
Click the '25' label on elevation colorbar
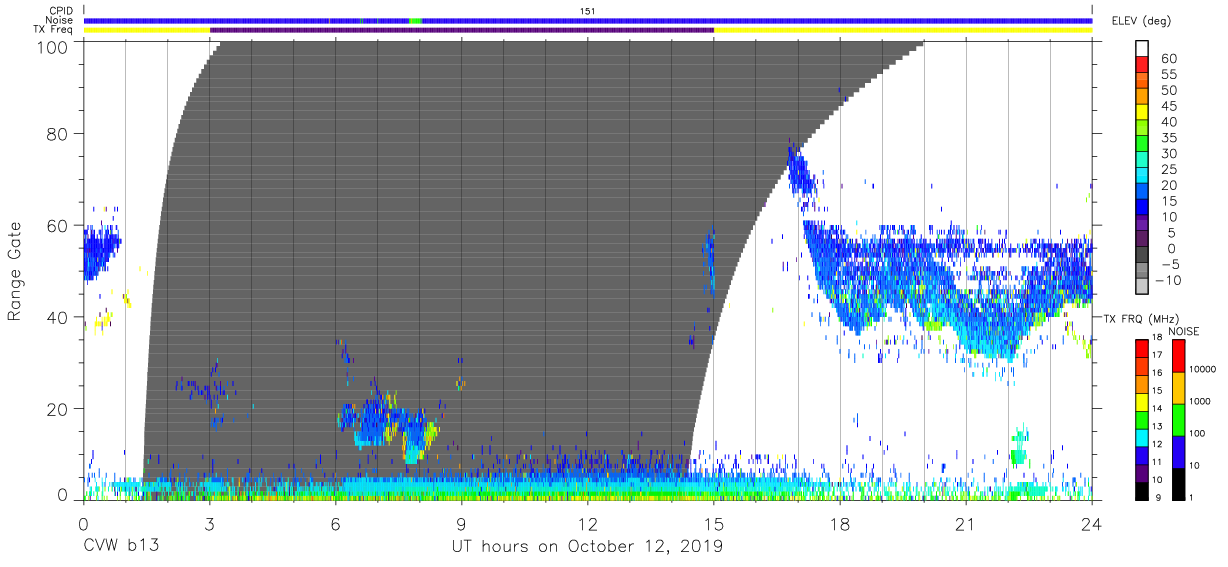1168,169
